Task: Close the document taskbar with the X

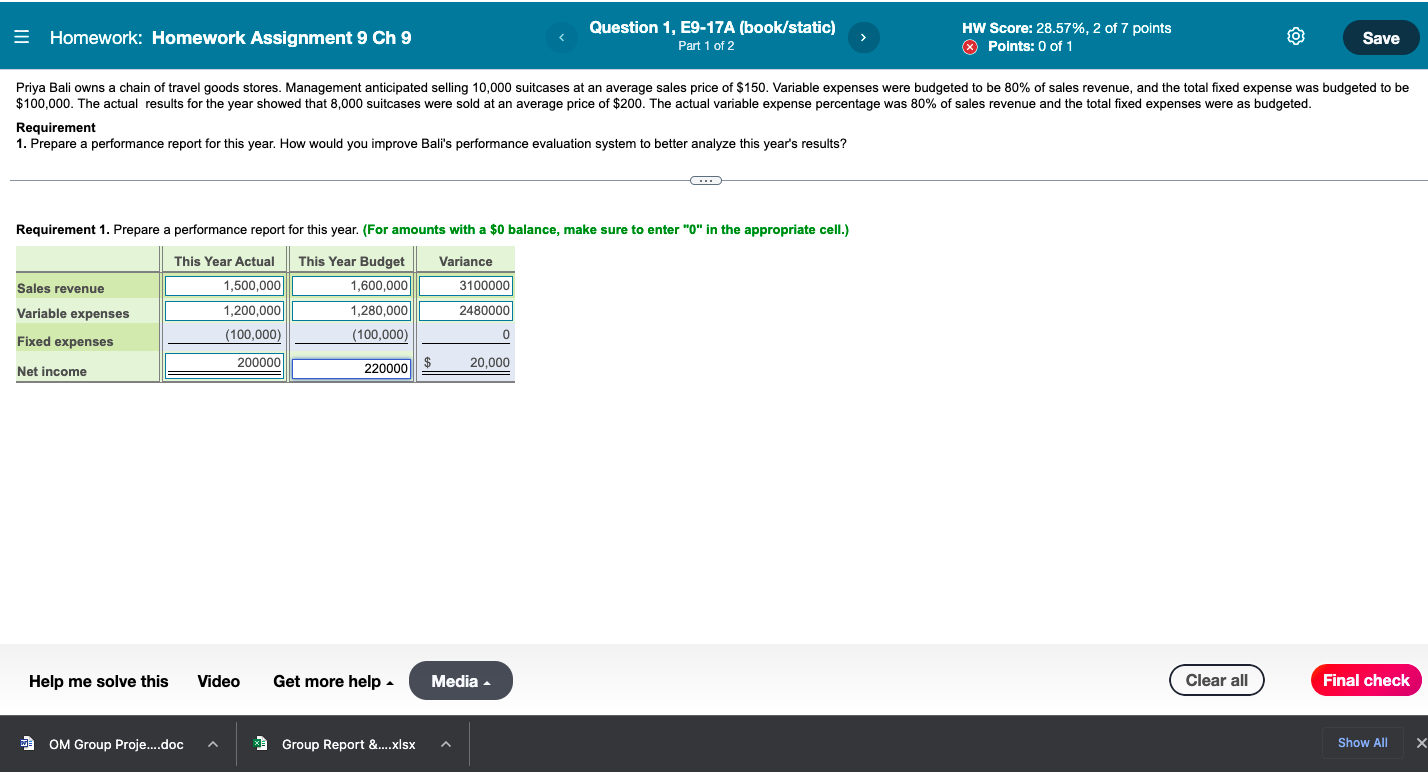Action: coord(1420,744)
